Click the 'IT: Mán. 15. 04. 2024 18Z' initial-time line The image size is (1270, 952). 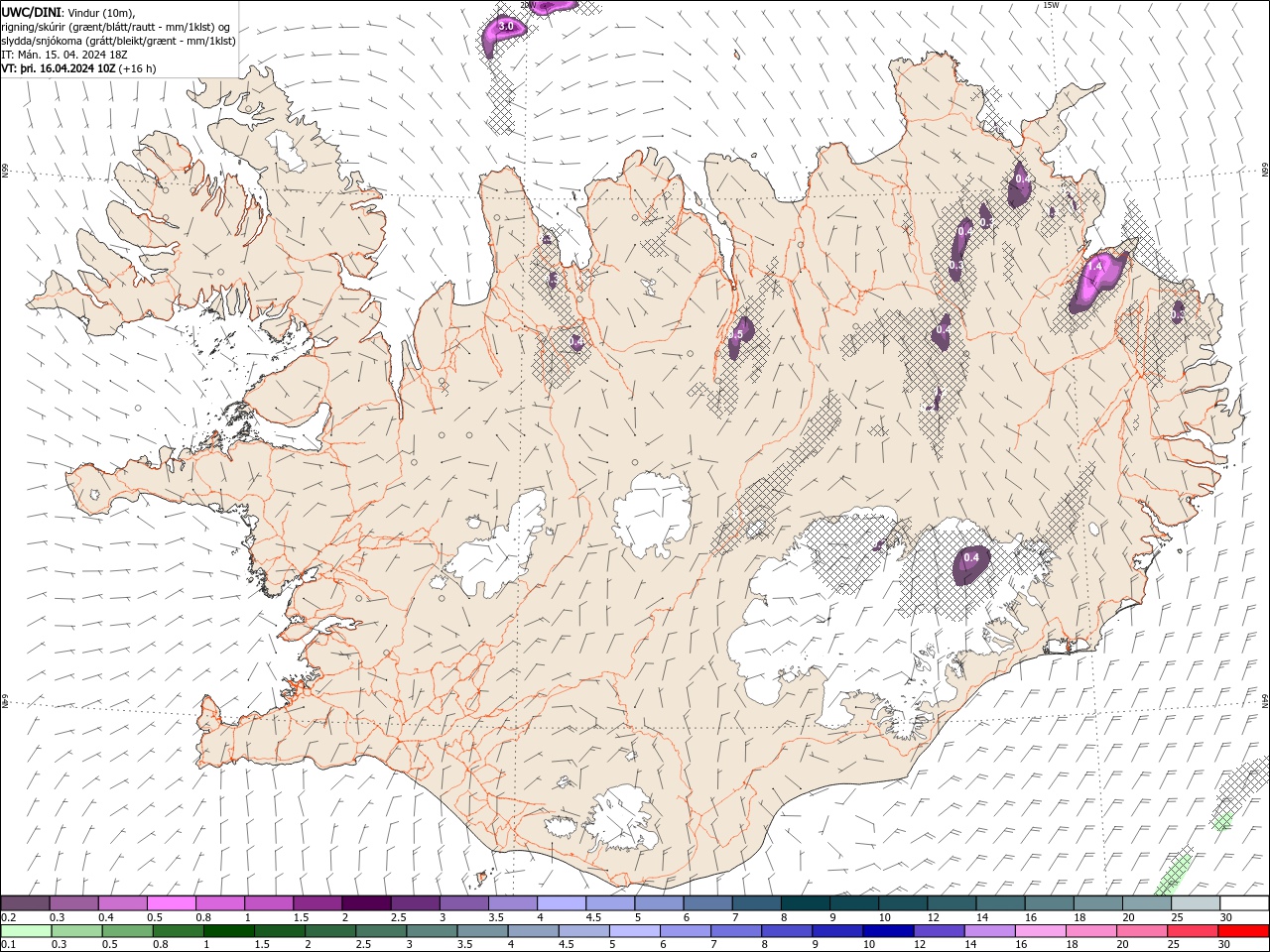(x=64, y=55)
